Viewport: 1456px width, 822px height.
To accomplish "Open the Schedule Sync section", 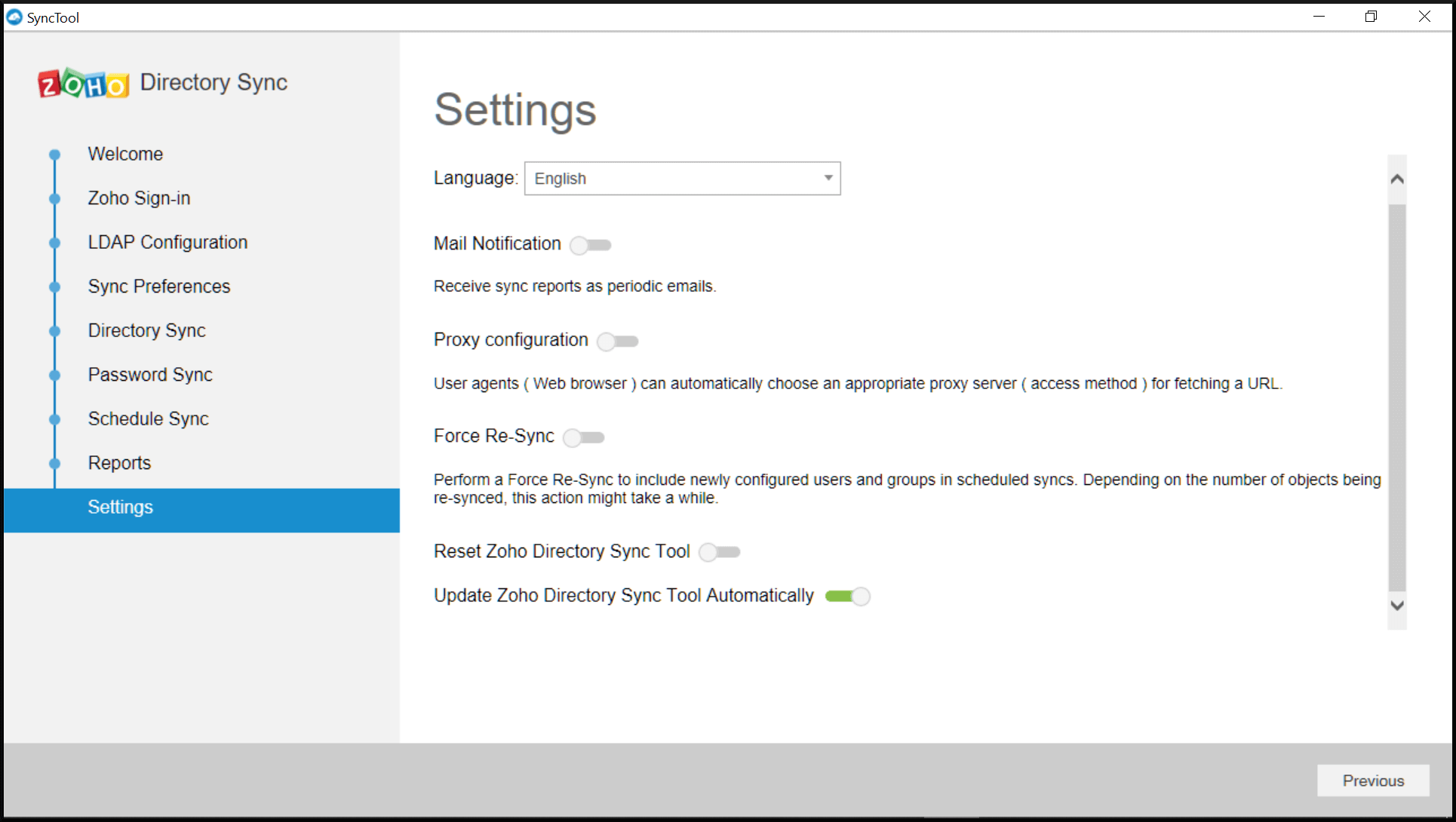I will click(148, 419).
